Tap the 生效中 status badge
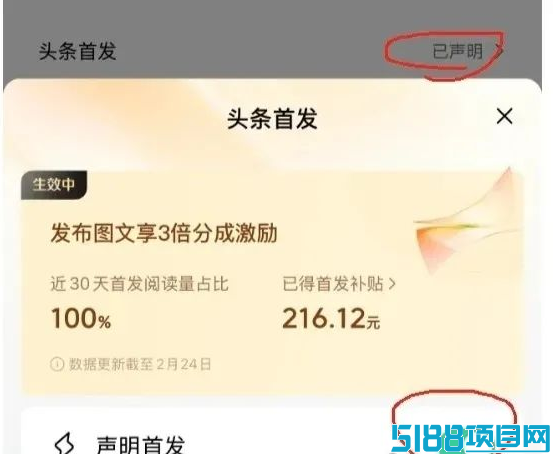This screenshot has width=553, height=454. (54, 184)
